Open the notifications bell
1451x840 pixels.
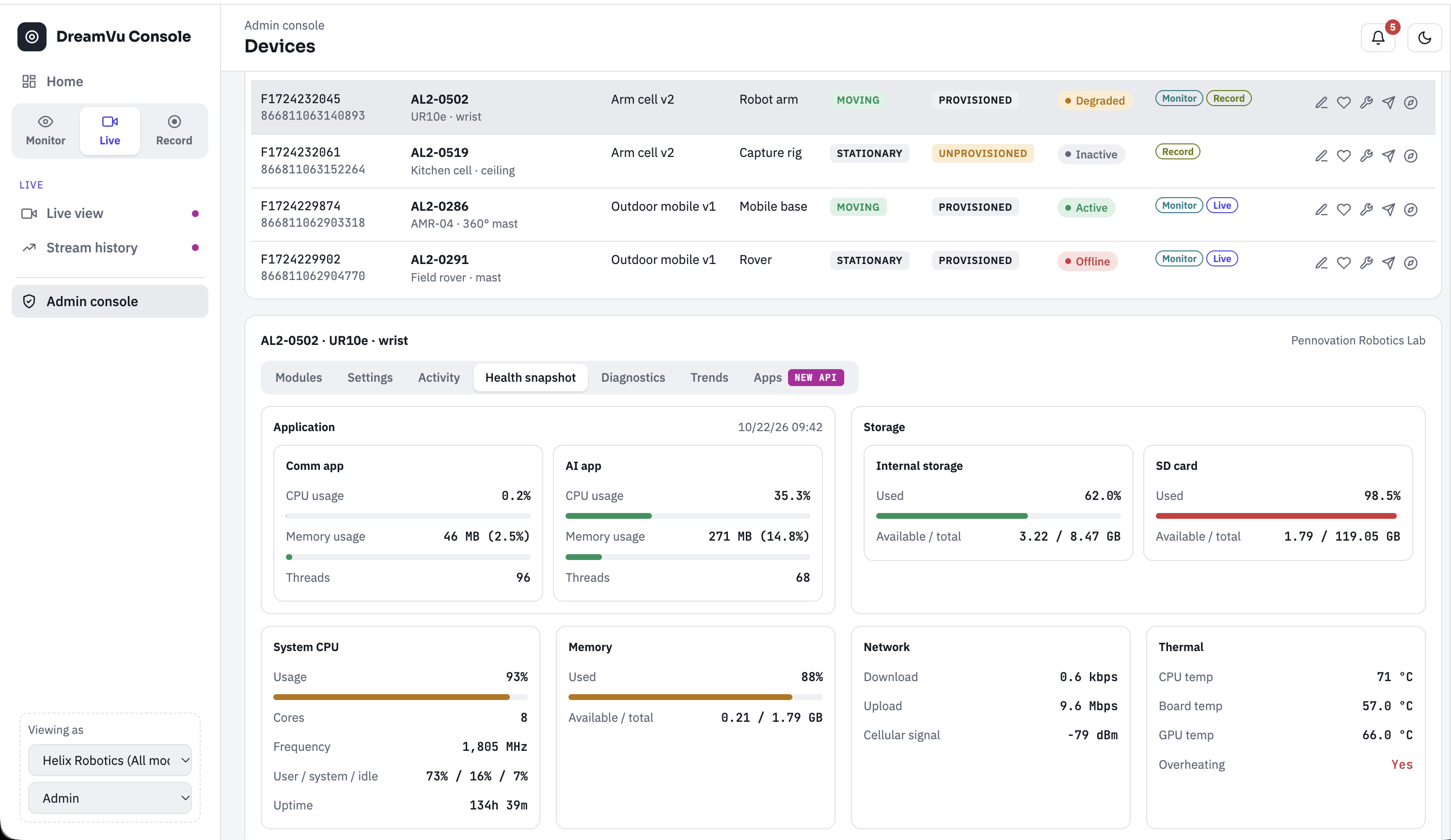point(1378,38)
